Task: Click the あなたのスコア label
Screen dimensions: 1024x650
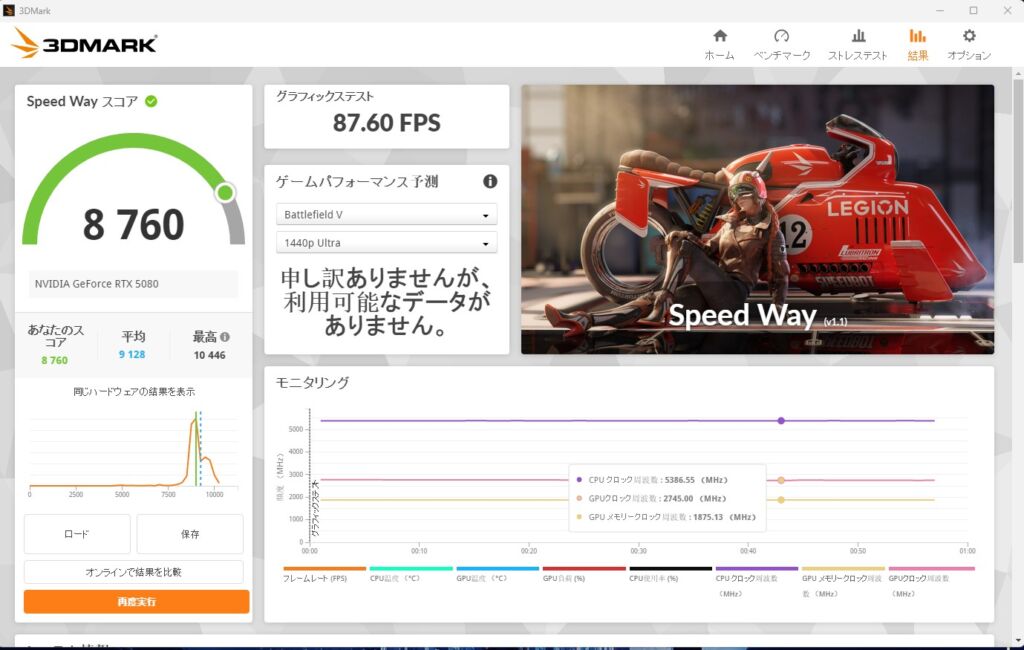Action: coord(56,336)
